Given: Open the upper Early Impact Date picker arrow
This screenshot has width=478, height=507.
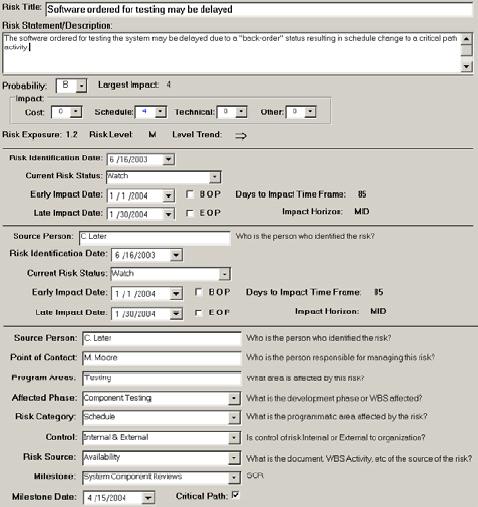Looking at the screenshot, I should [x=168, y=195].
